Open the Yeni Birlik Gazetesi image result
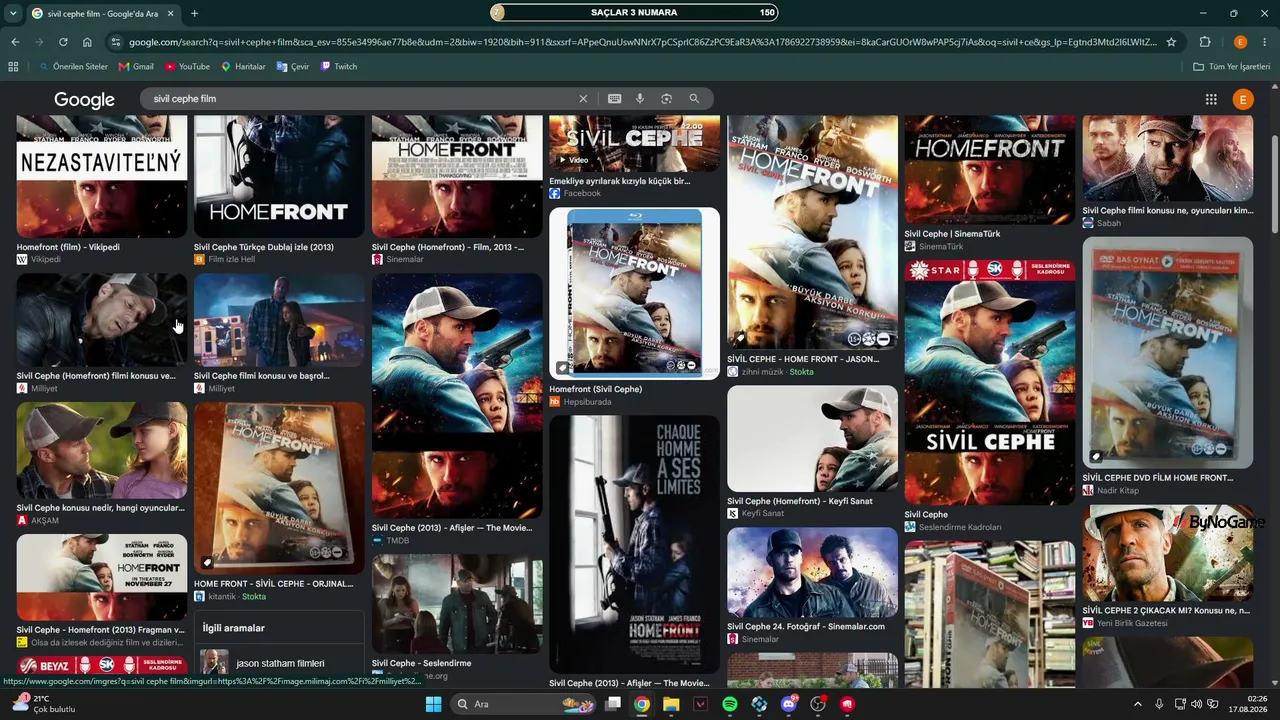 pos(1167,553)
